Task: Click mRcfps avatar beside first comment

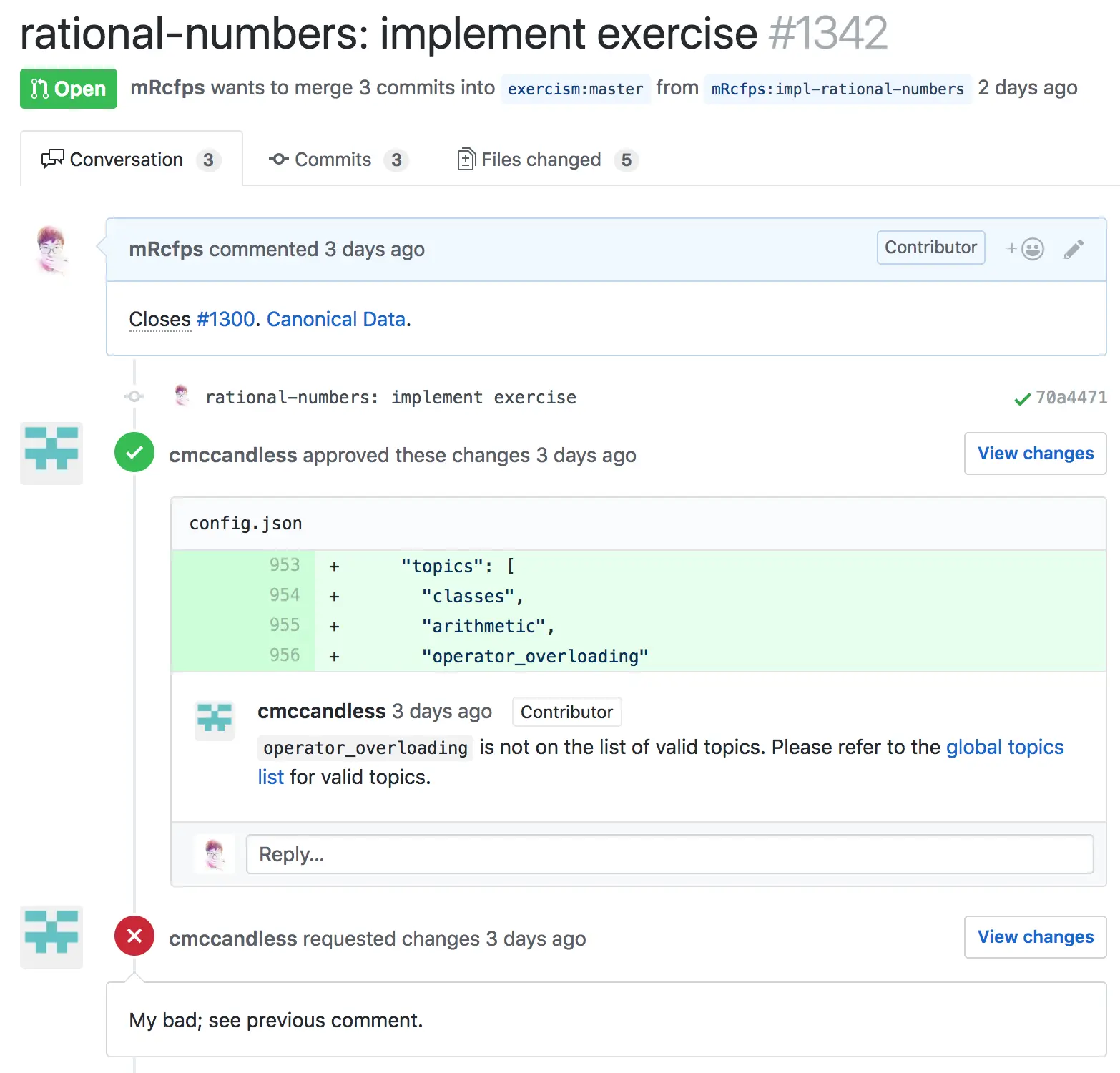Action: coord(51,249)
